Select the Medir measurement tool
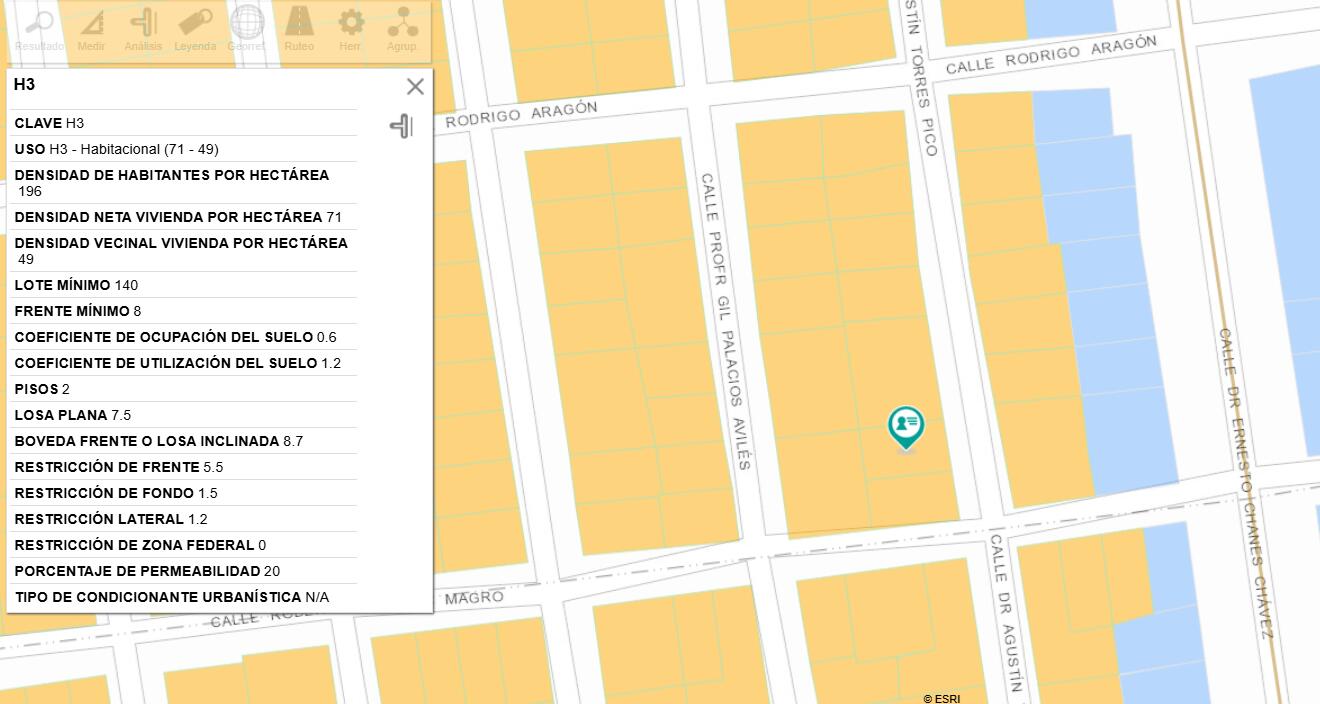The height and width of the screenshot is (704, 1320). [91, 30]
